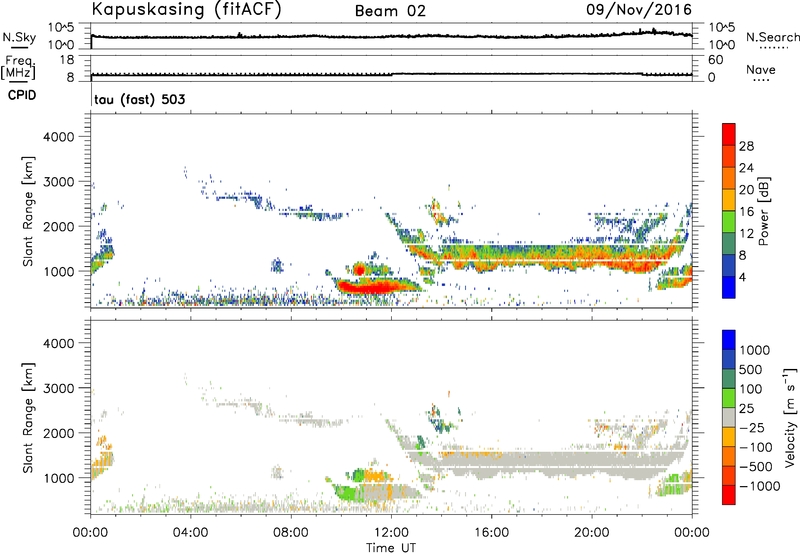The height and width of the screenshot is (554, 800).
Task: Click the "Power [dB]" color bar title
Action: coord(763,211)
